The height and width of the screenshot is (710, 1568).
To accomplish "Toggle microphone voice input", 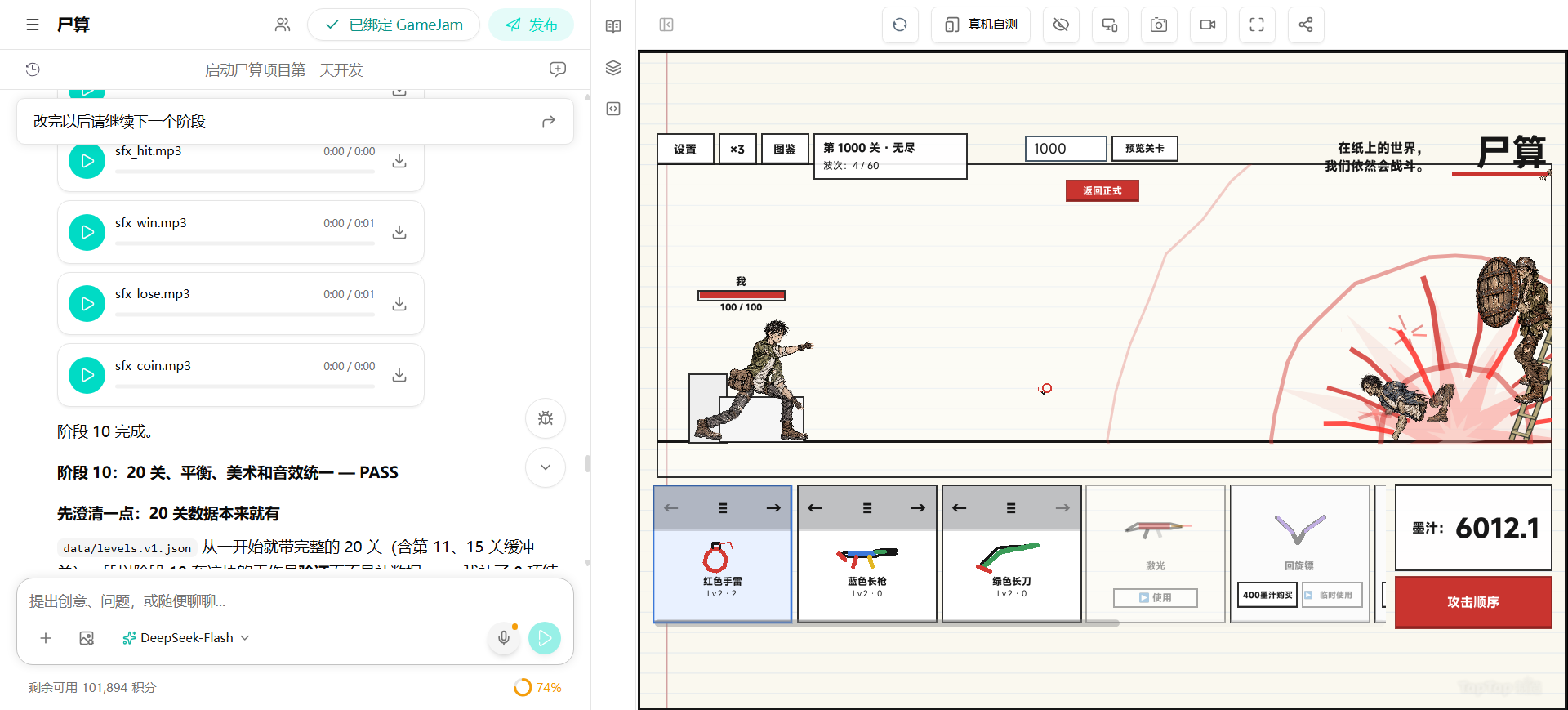I will tap(504, 638).
